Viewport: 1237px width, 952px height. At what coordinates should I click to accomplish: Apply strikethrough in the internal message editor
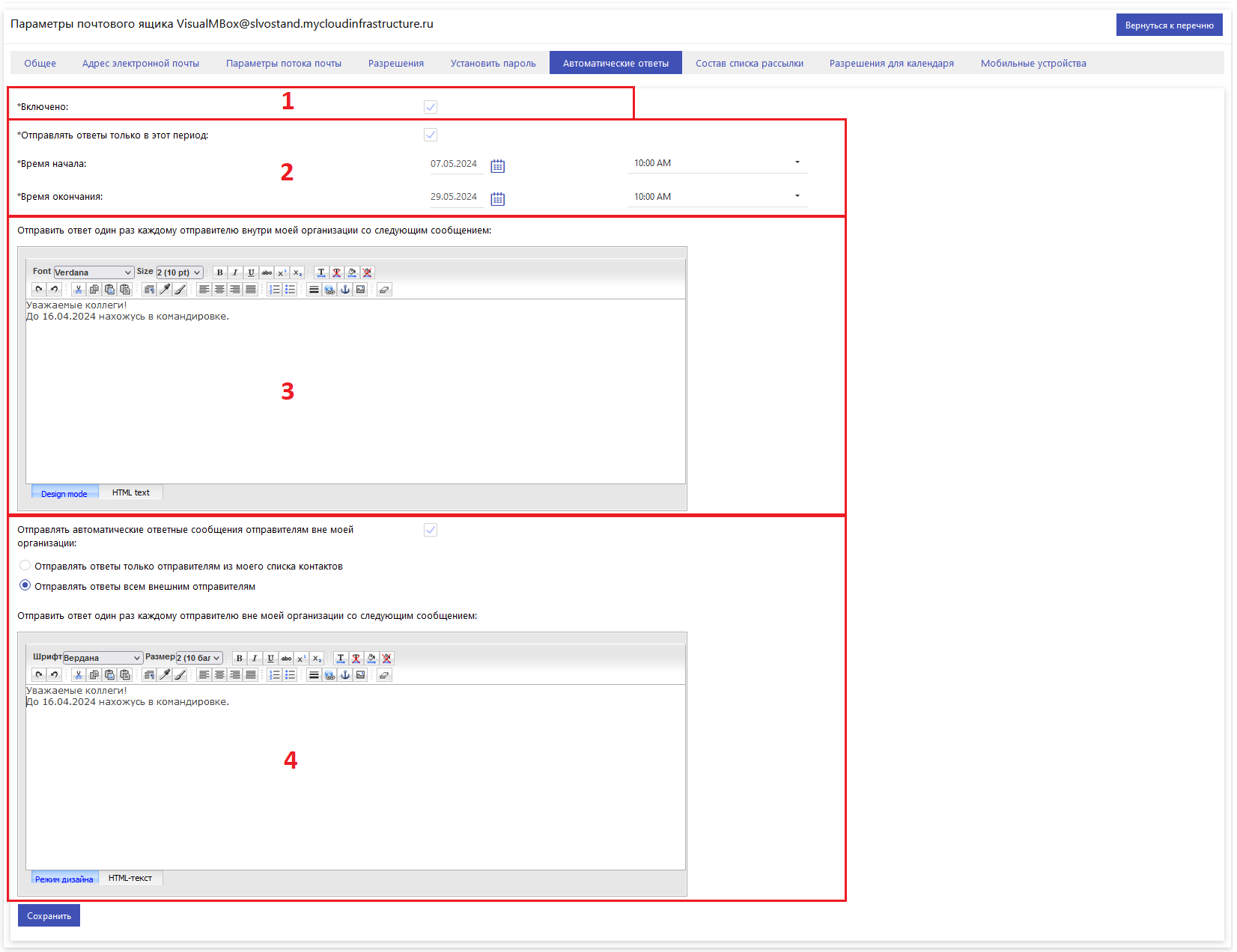tap(267, 272)
